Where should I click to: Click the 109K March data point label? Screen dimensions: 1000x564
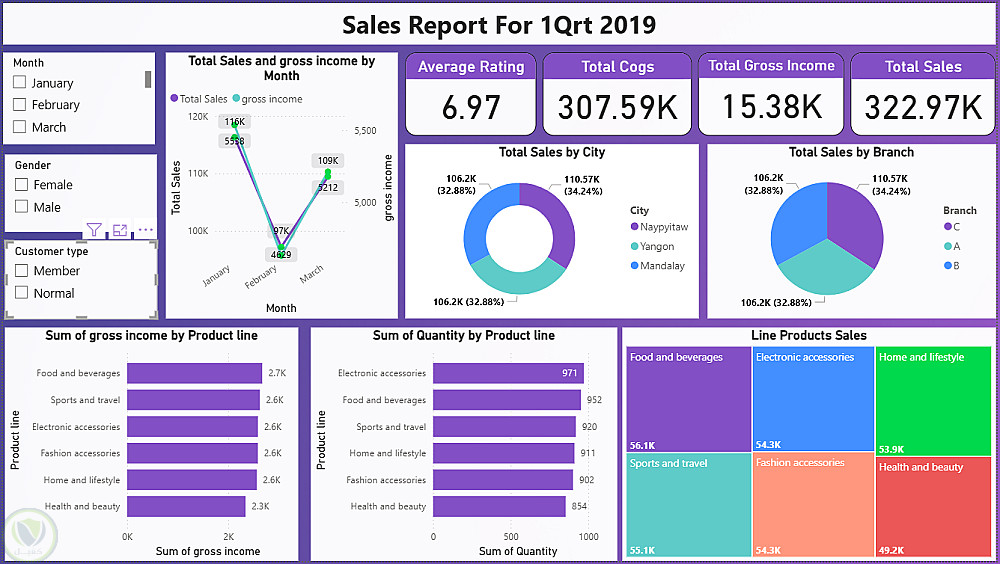[328, 160]
